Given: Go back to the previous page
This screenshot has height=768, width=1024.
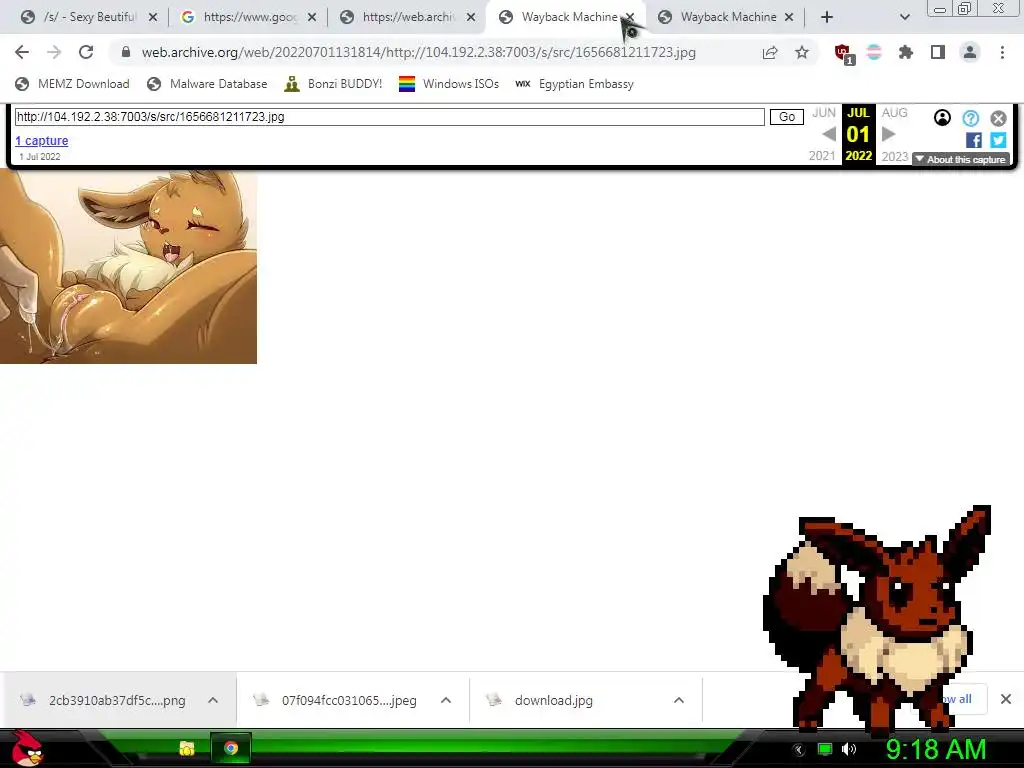Looking at the screenshot, I should 22,52.
